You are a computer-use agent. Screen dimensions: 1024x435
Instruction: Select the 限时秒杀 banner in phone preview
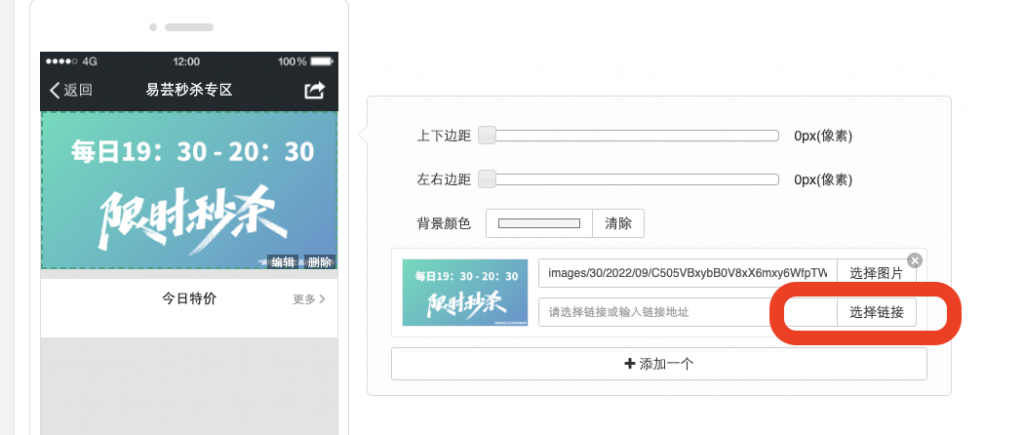[189, 190]
